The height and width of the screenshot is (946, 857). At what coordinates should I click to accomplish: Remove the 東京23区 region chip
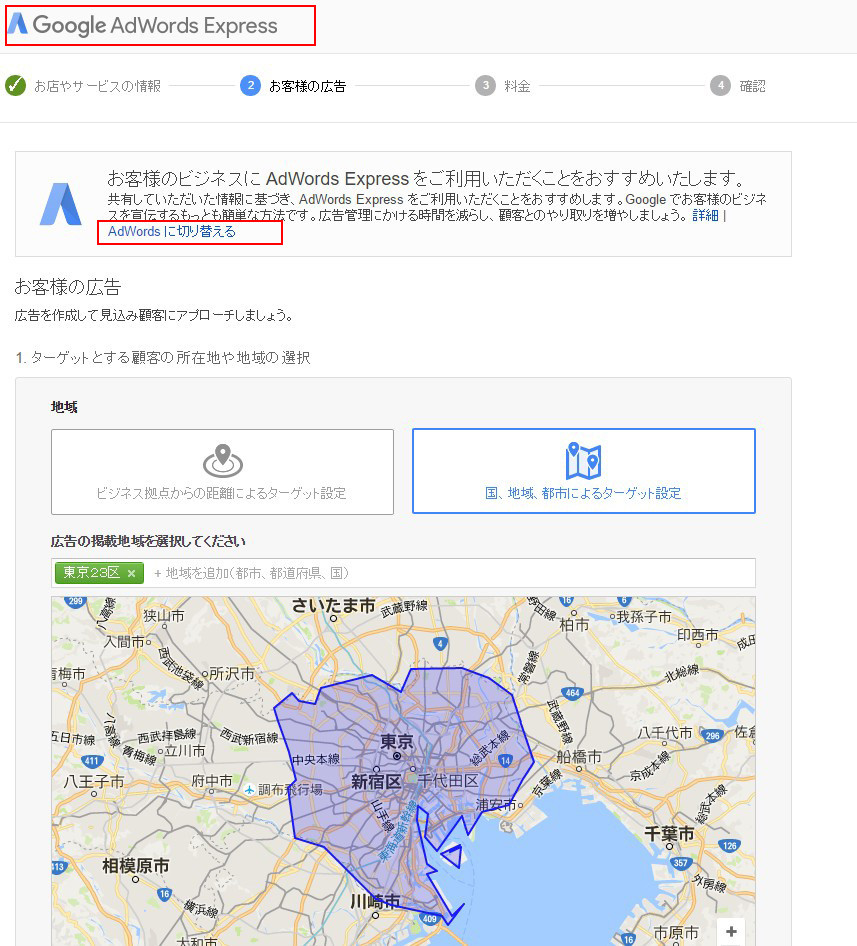(132, 573)
